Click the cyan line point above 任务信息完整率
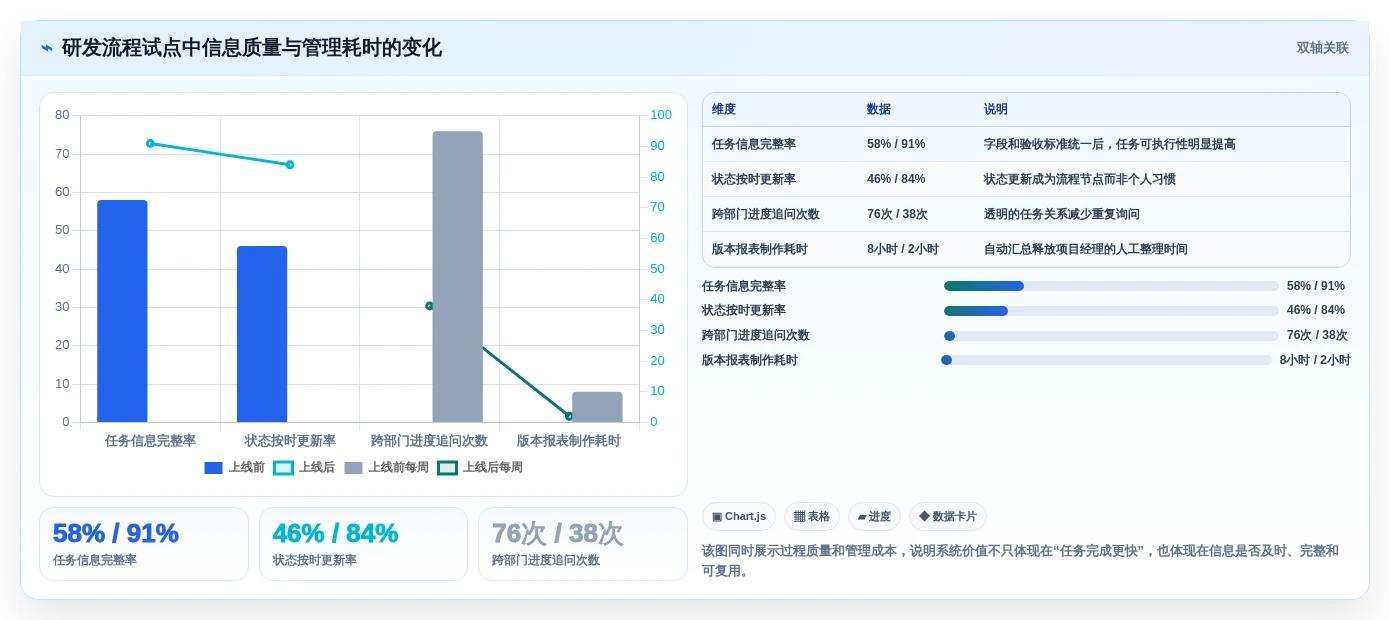 pos(150,143)
